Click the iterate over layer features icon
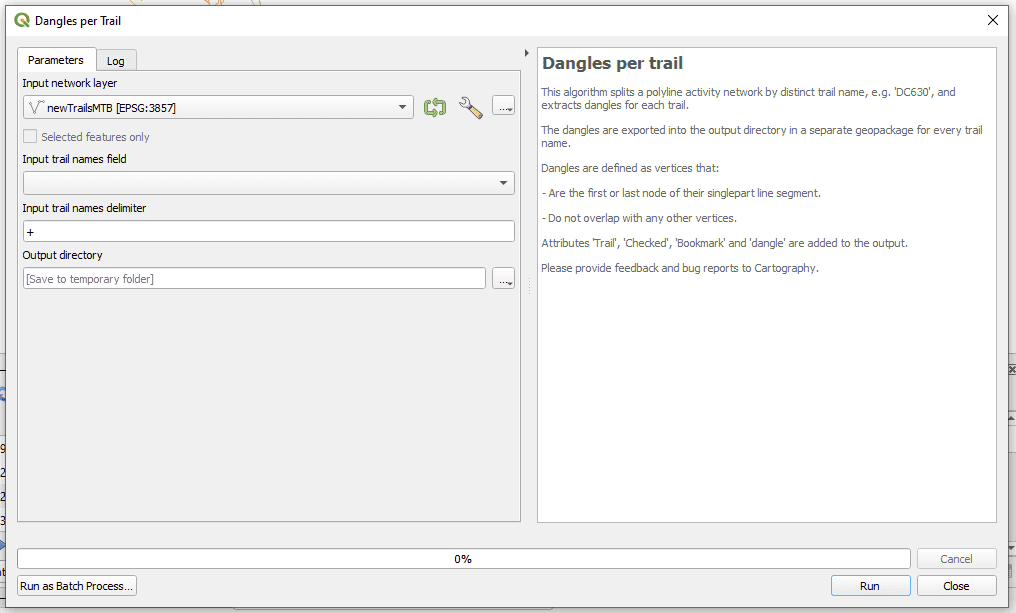Viewport: 1016px width, 613px height. pyautogui.click(x=435, y=108)
